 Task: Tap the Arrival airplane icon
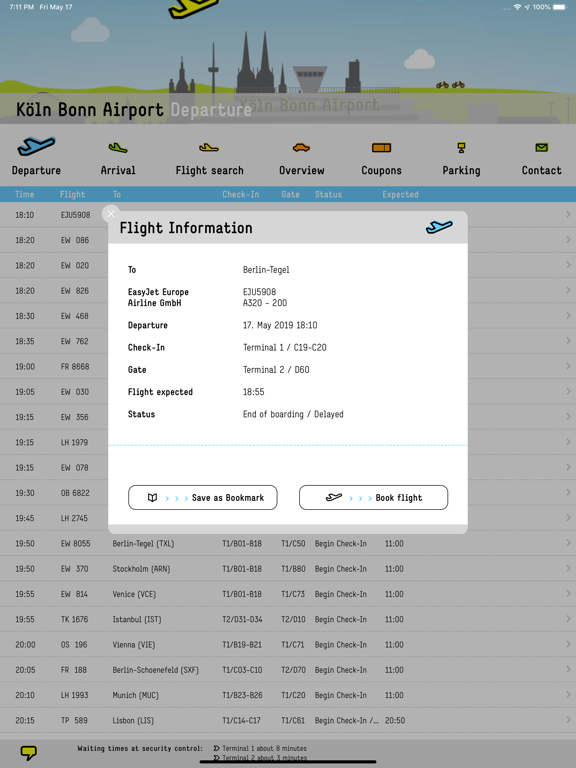(118, 147)
